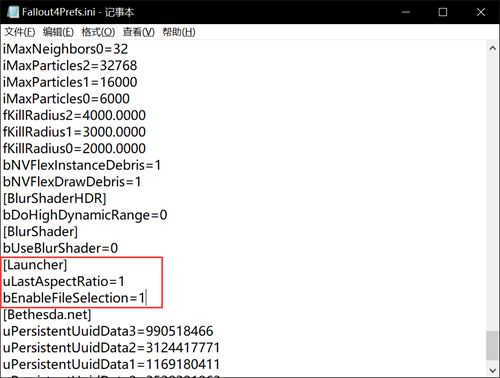Click the line uPersistentUuidData1=1169180411
500x378 pixels.
pyautogui.click(x=111, y=364)
